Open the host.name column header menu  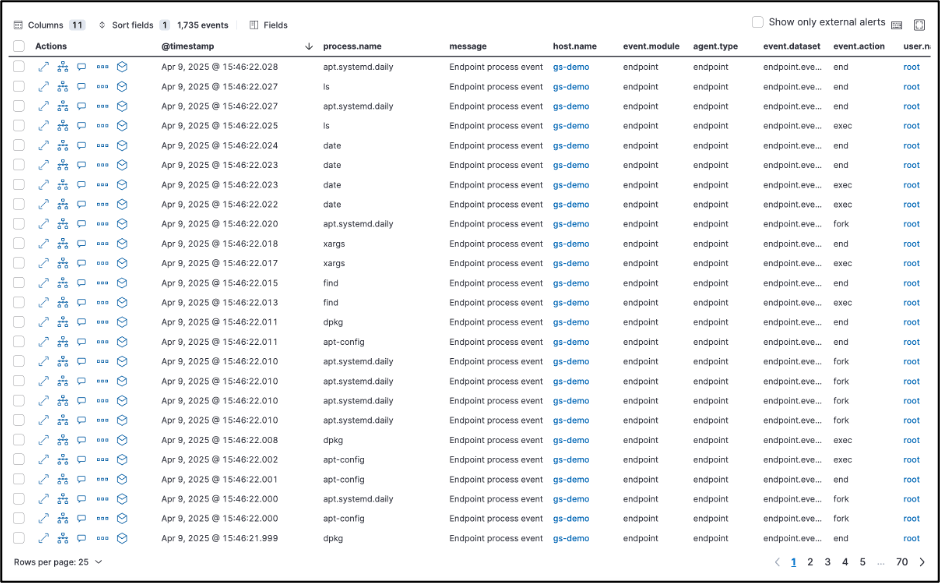[x=575, y=46]
